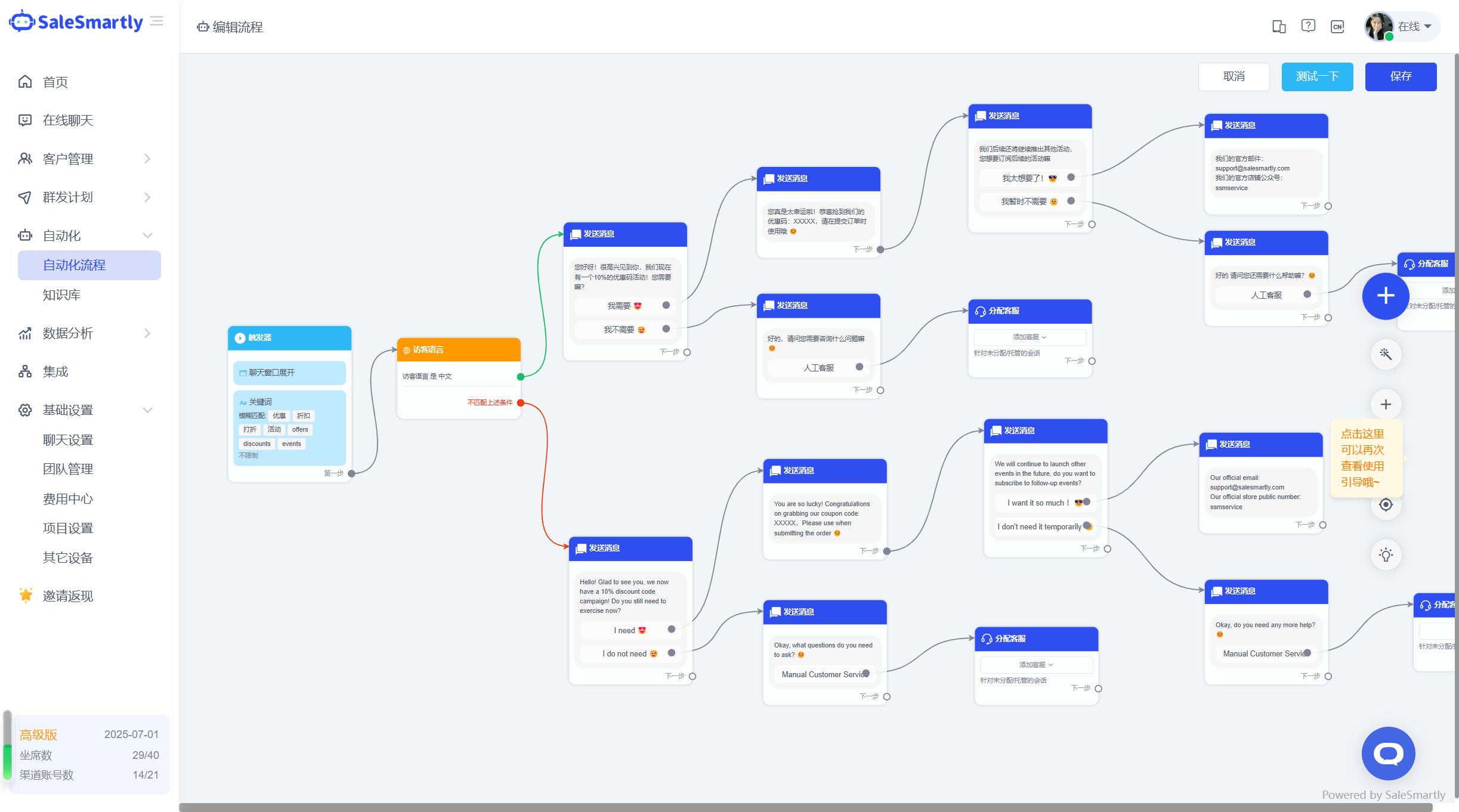This screenshot has height=812, width=1459.
Task: Click 测试一下 test button
Action: click(1317, 76)
